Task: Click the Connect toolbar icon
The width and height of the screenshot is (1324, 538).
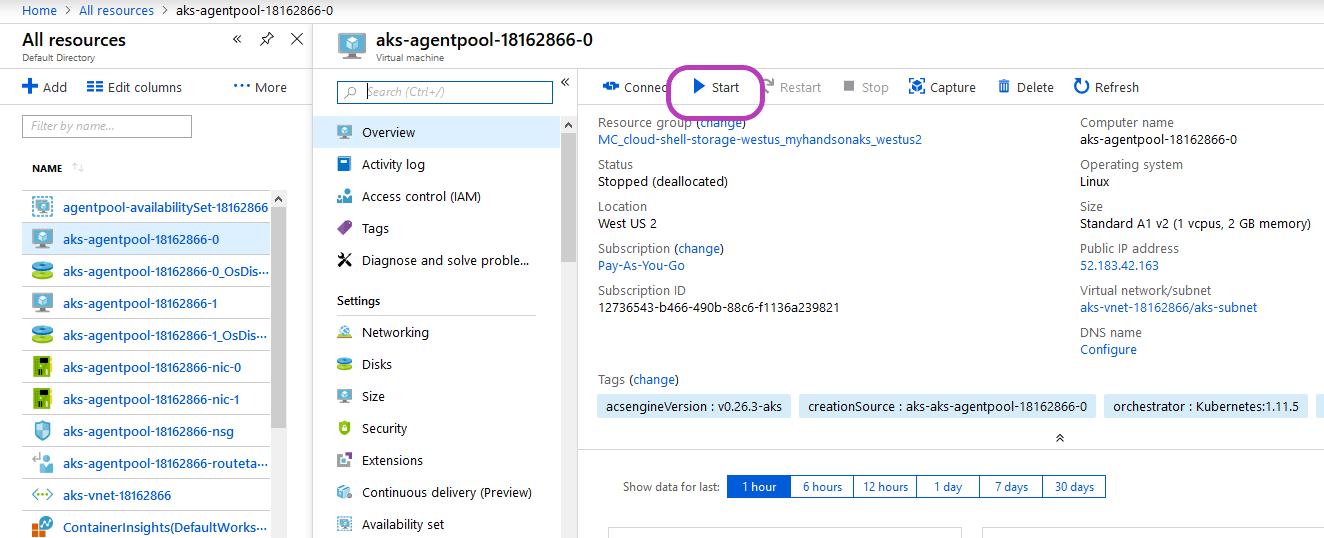Action: coord(611,87)
